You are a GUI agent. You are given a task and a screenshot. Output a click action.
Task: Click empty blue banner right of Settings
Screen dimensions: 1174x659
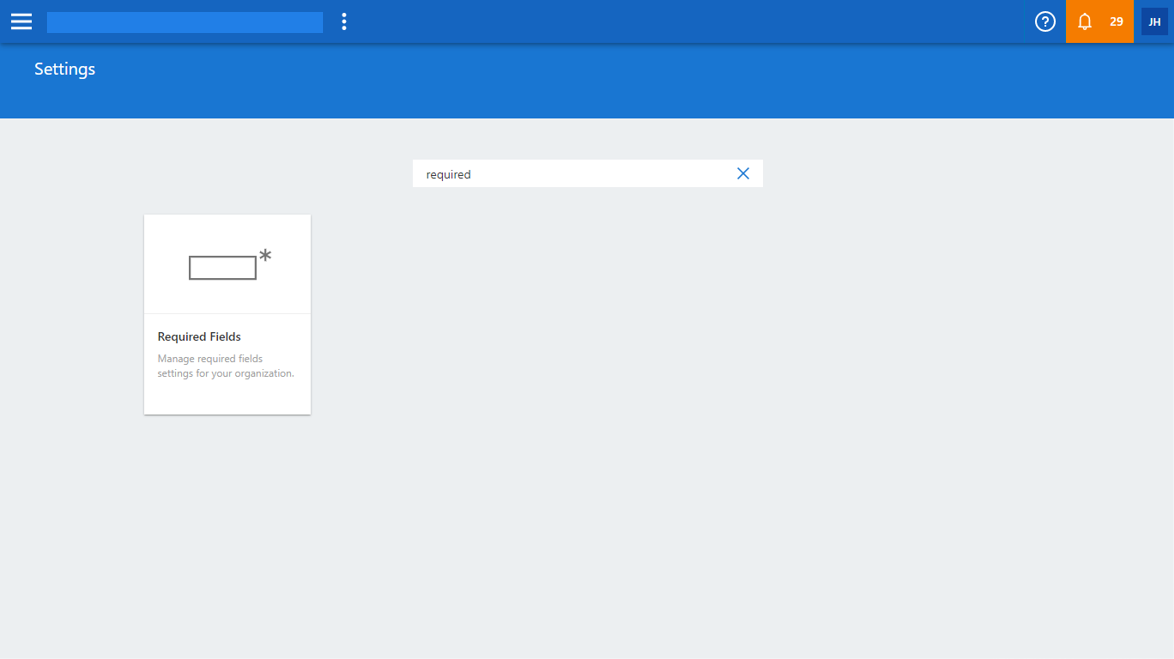click(x=600, y=80)
